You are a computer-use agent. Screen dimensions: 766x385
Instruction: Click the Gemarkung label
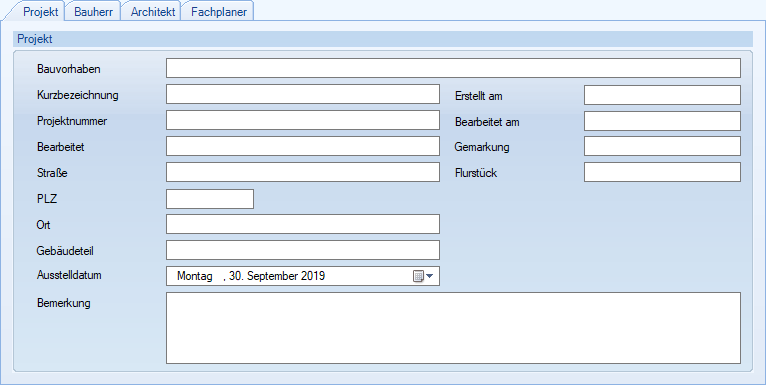coord(482,147)
